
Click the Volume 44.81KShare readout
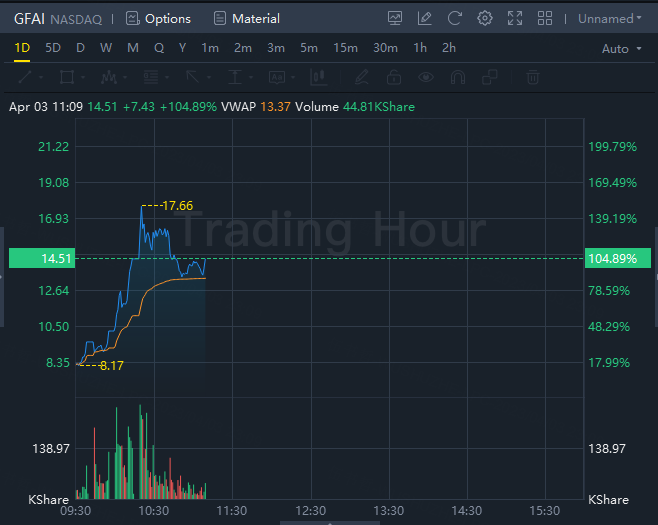(355, 107)
